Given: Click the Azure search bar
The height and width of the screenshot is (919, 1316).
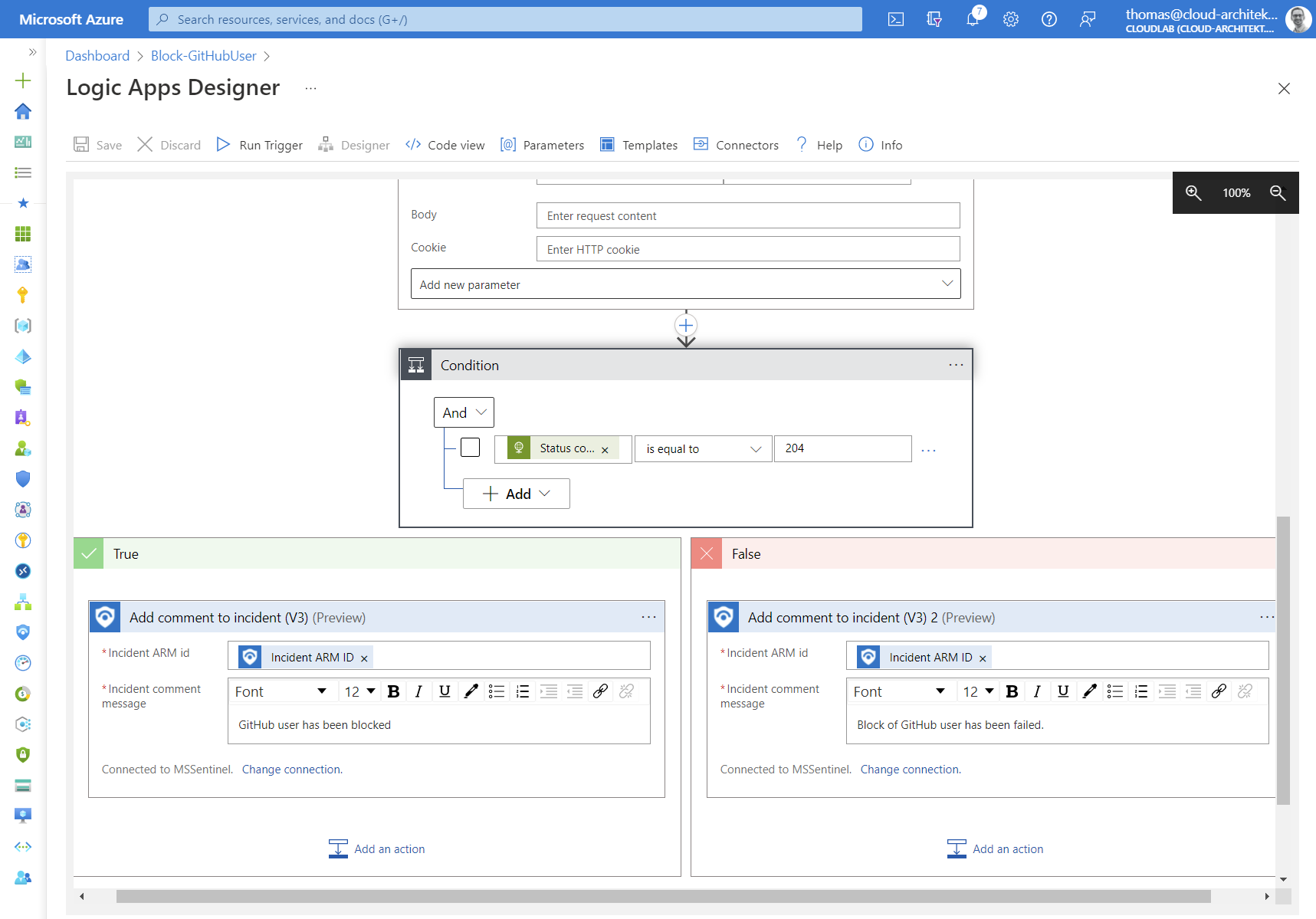Looking at the screenshot, I should click(x=505, y=19).
